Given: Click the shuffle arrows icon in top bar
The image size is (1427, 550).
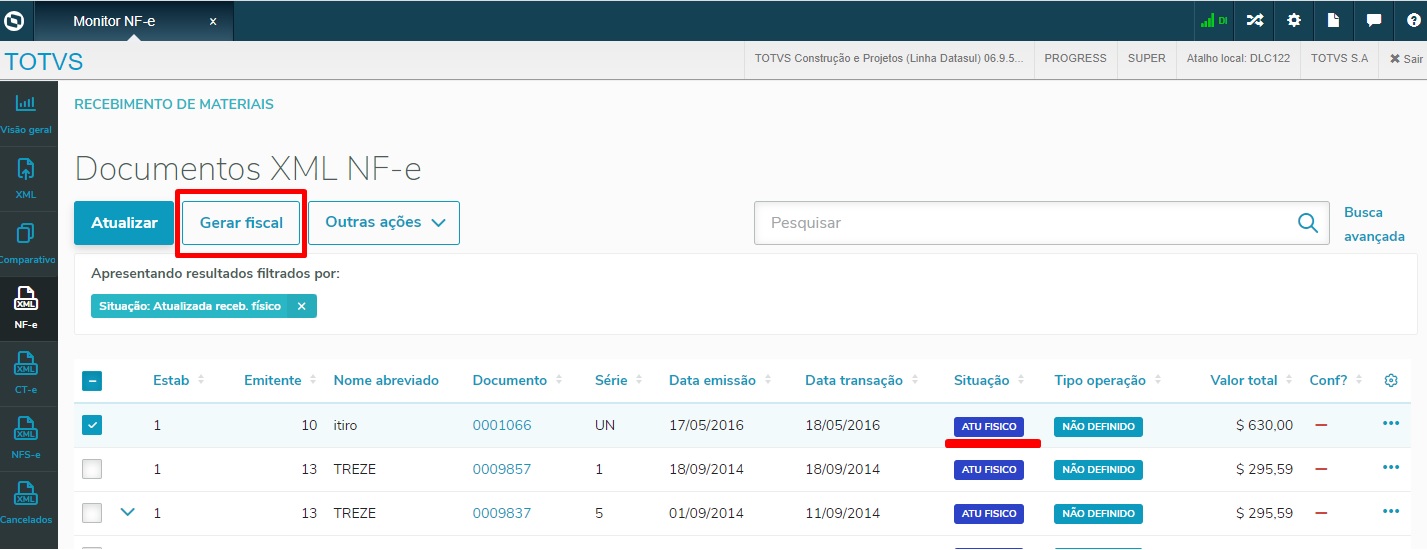Looking at the screenshot, I should point(1255,20).
